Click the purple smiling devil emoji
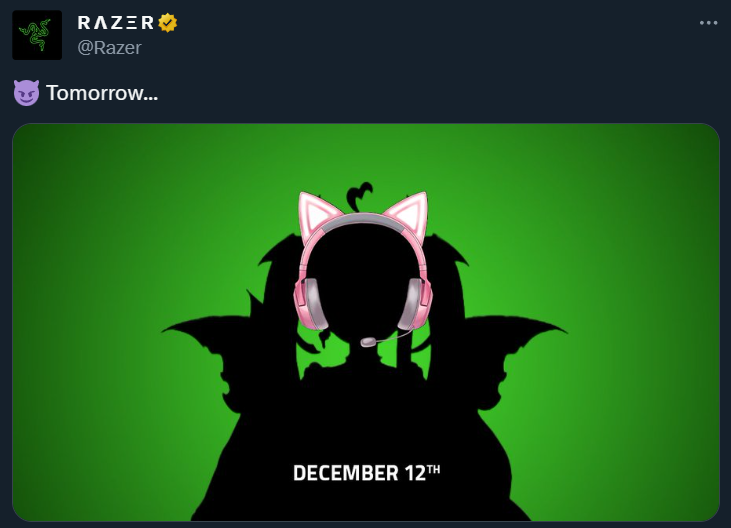 26,93
